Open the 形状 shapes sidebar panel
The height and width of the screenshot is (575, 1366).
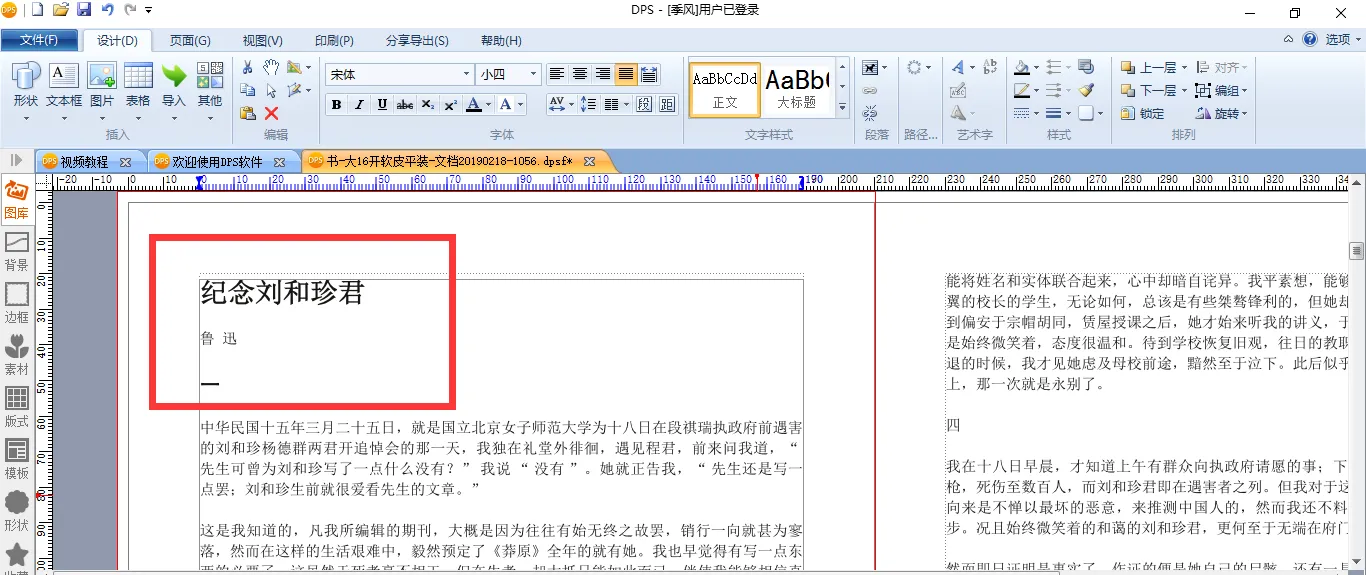coord(17,512)
